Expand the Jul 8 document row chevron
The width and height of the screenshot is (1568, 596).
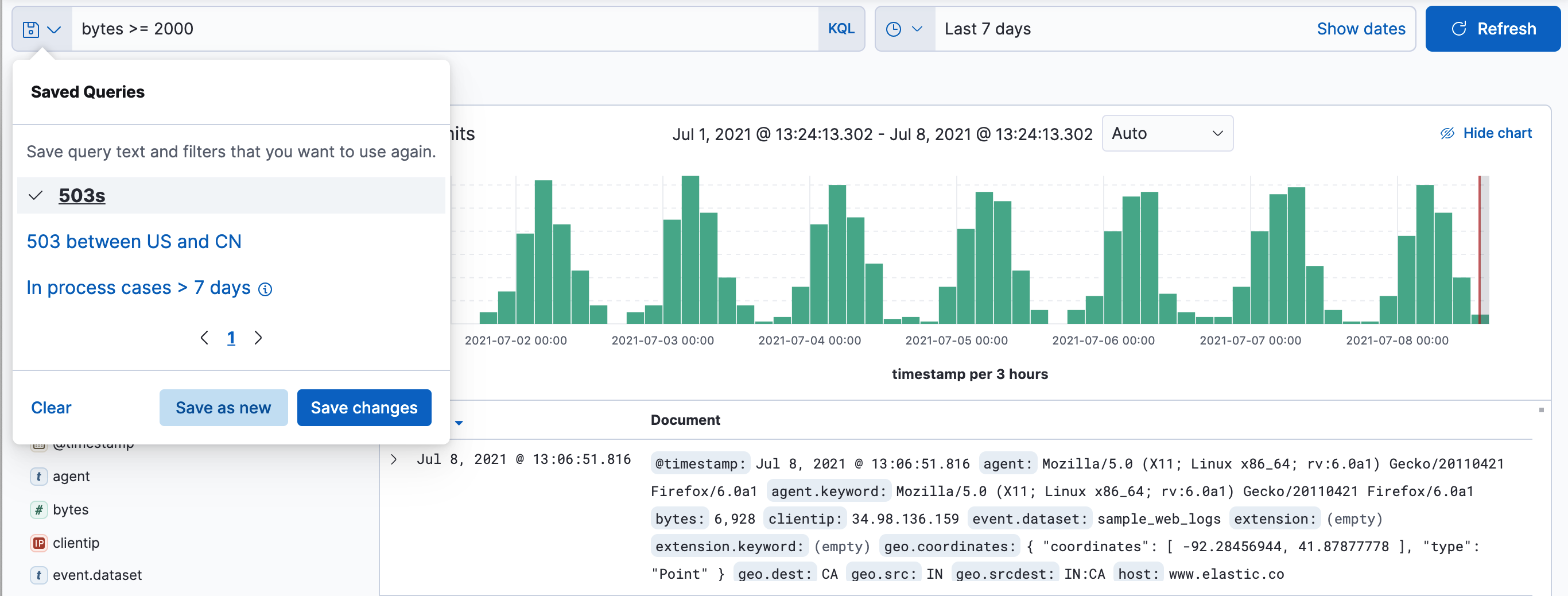[x=394, y=459]
